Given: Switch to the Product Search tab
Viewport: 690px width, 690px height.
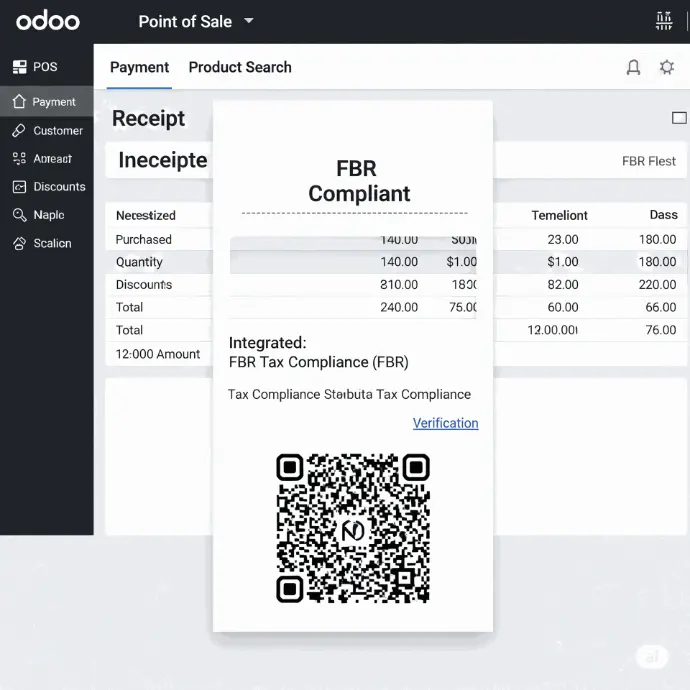Looking at the screenshot, I should (240, 67).
